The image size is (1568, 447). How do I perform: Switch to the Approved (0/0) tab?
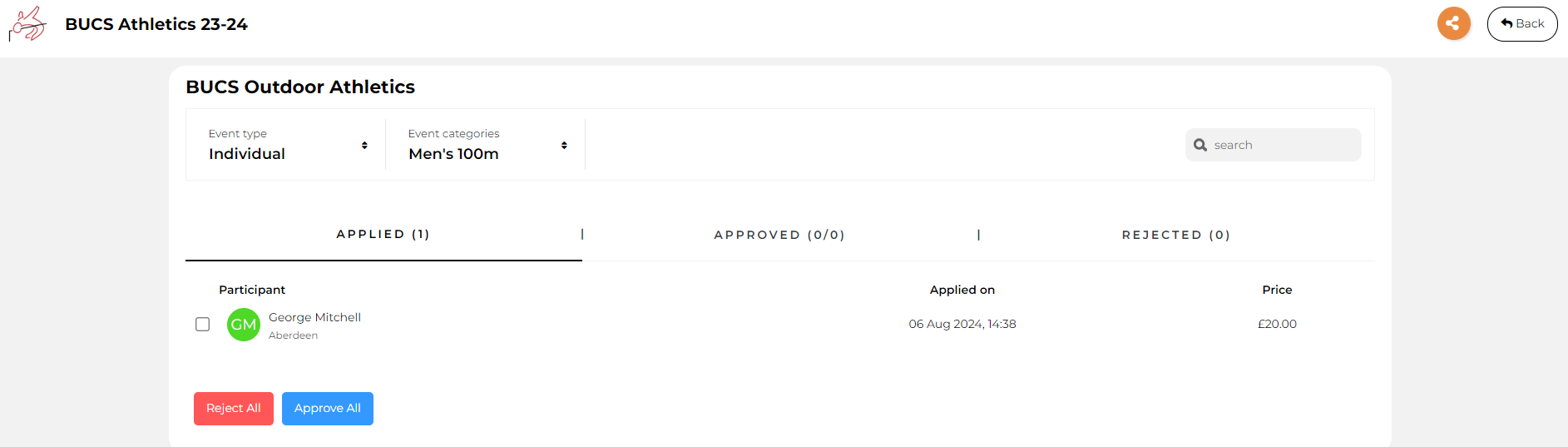pyautogui.click(x=779, y=235)
